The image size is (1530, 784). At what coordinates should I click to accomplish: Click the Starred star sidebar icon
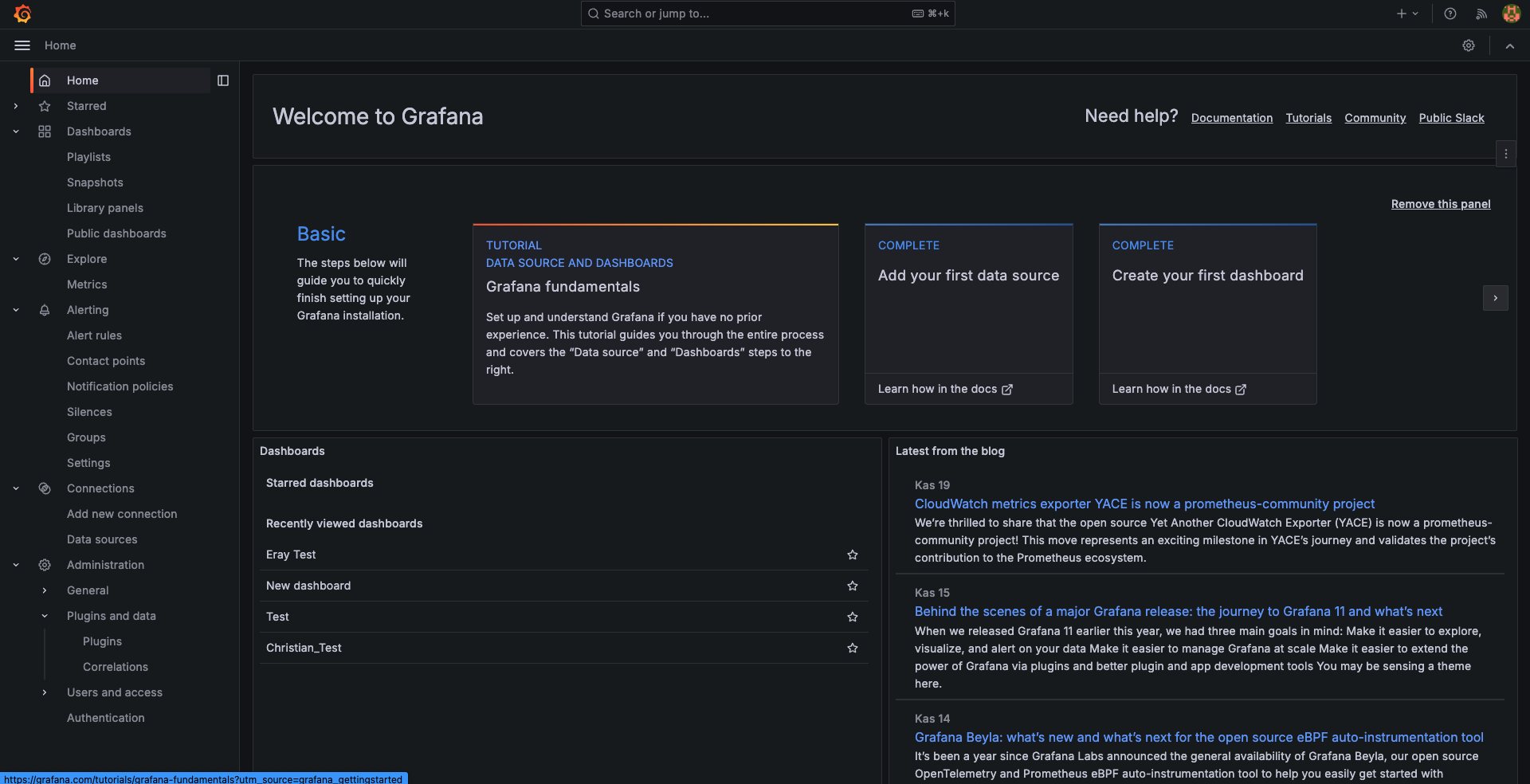45,106
